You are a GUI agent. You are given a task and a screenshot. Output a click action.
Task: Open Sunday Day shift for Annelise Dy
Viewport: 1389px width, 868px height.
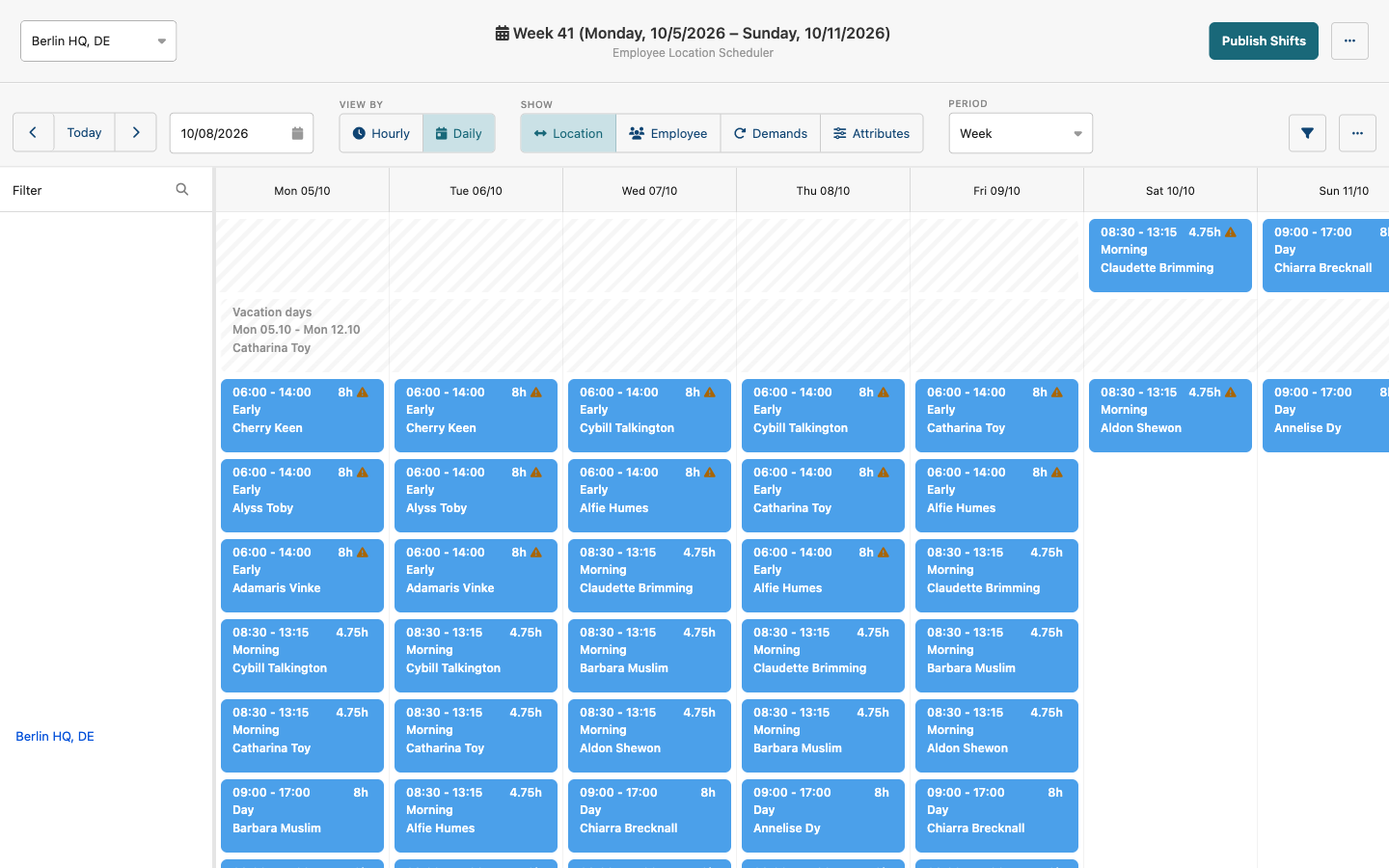(x=1326, y=415)
